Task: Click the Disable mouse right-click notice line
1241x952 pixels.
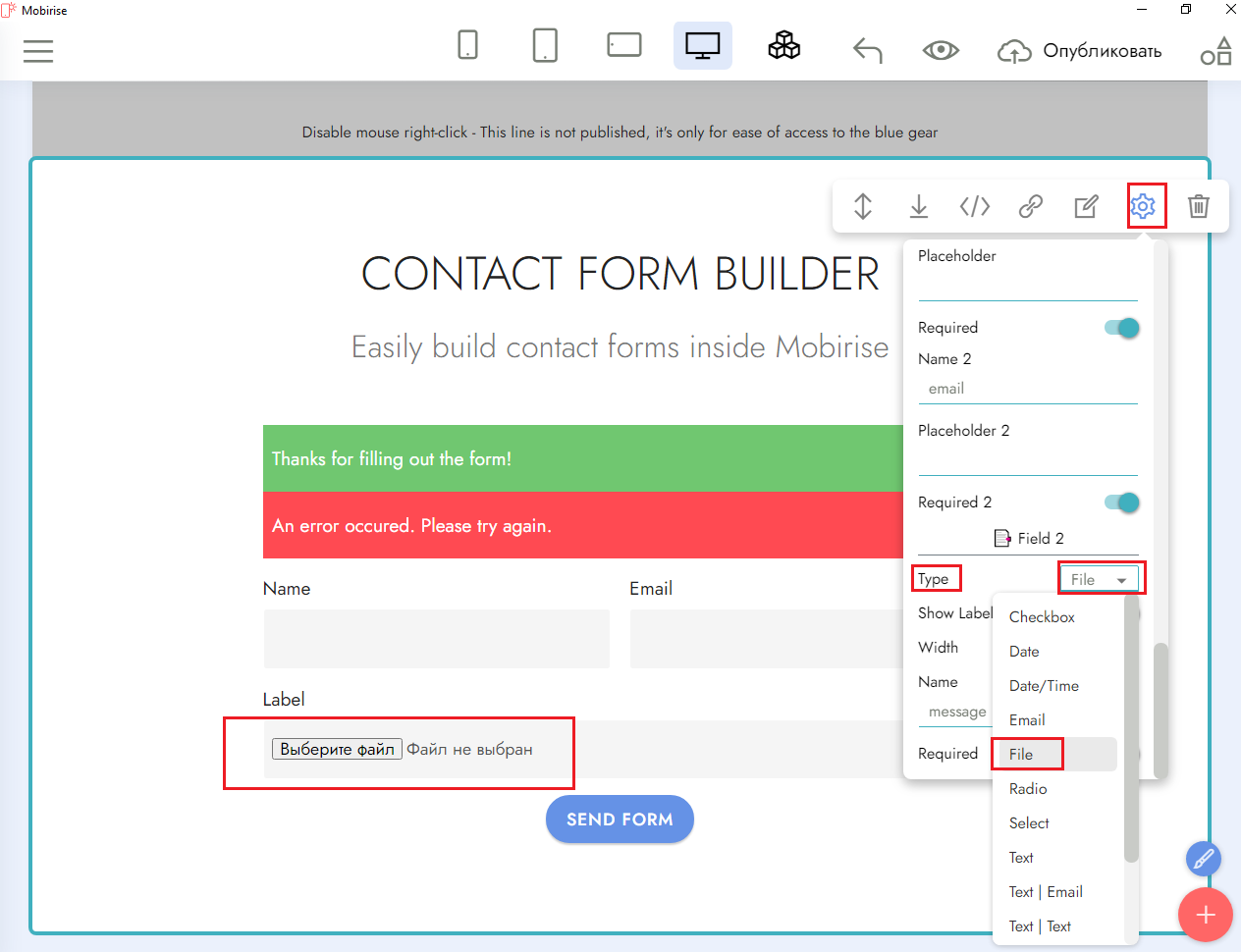Action: [620, 132]
